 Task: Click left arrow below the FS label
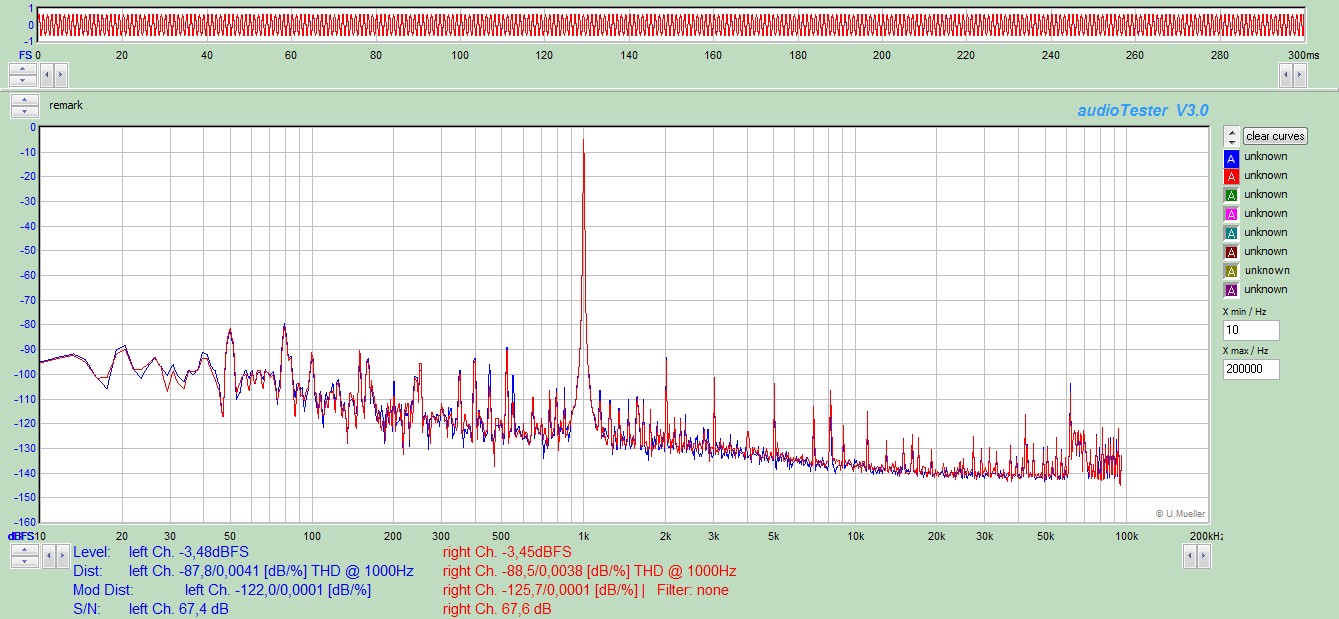click(46, 74)
